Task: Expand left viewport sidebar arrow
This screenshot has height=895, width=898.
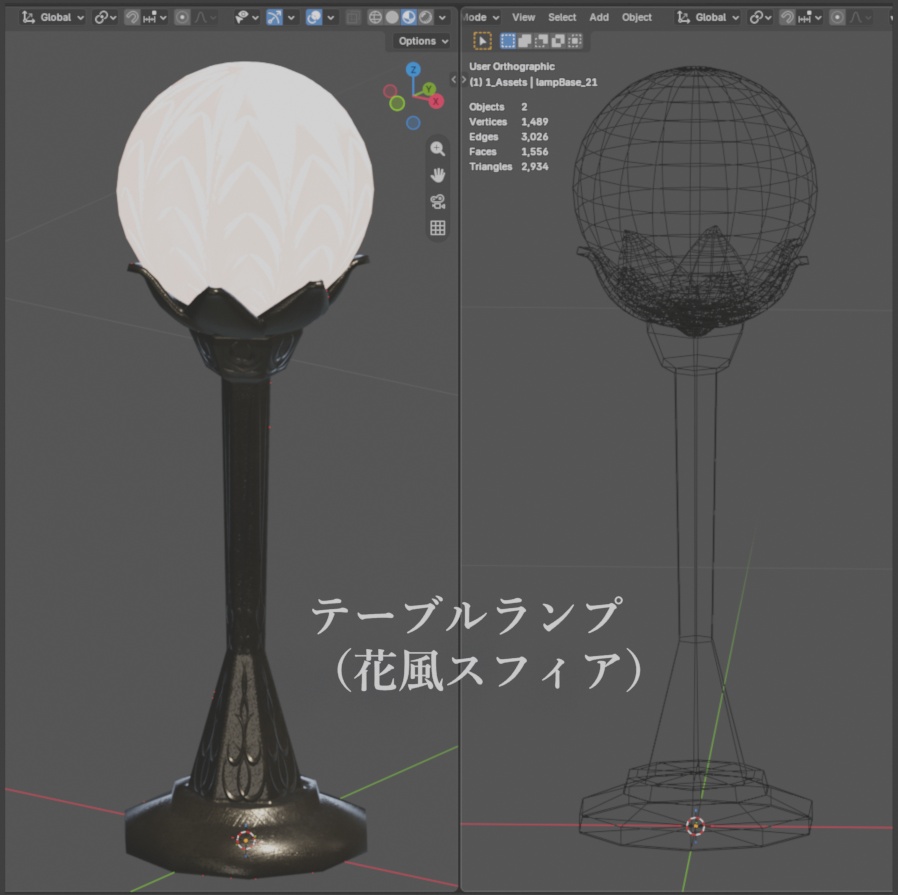Action: (x=454, y=80)
